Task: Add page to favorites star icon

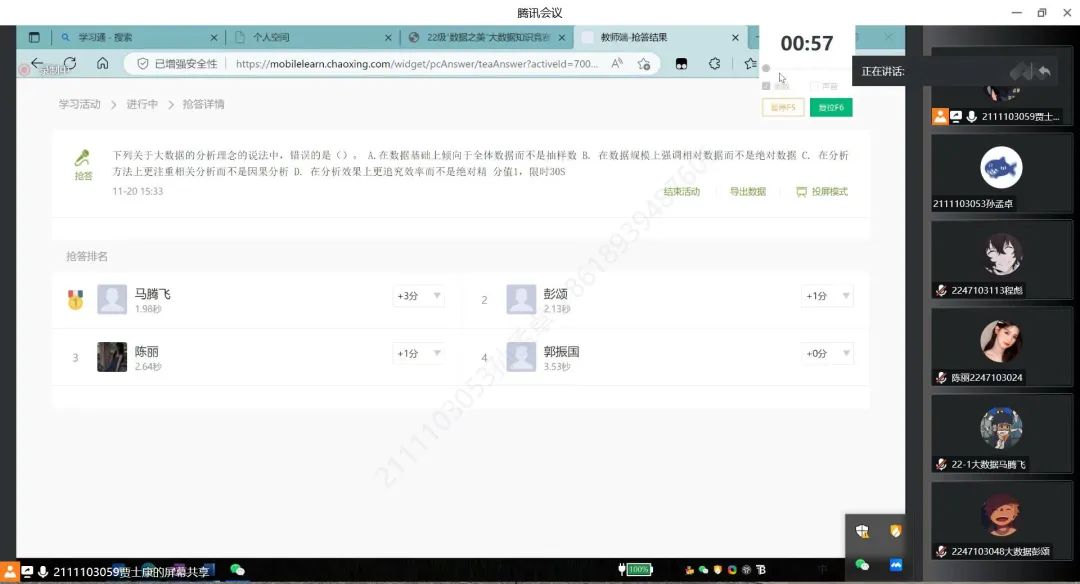Action: point(750,63)
